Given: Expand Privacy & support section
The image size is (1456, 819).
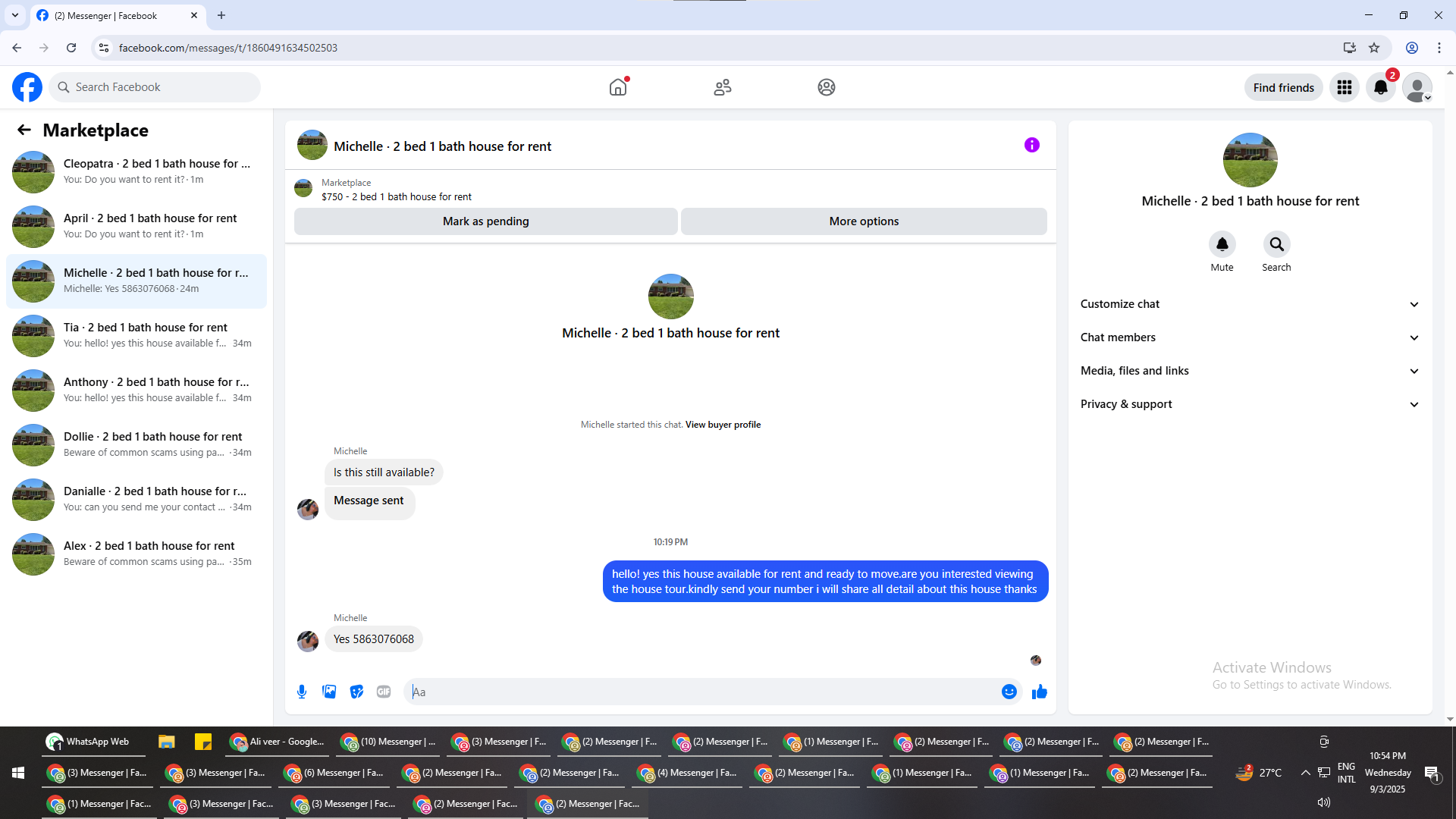Looking at the screenshot, I should [1250, 404].
